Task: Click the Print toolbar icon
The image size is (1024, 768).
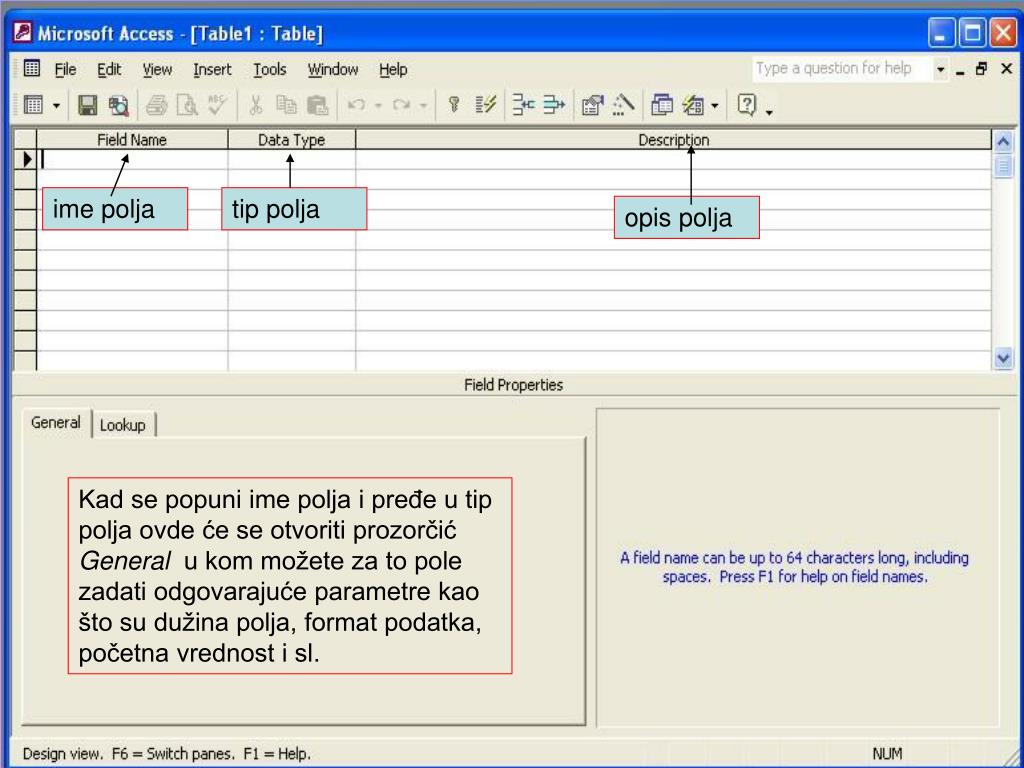Action: coord(156,105)
